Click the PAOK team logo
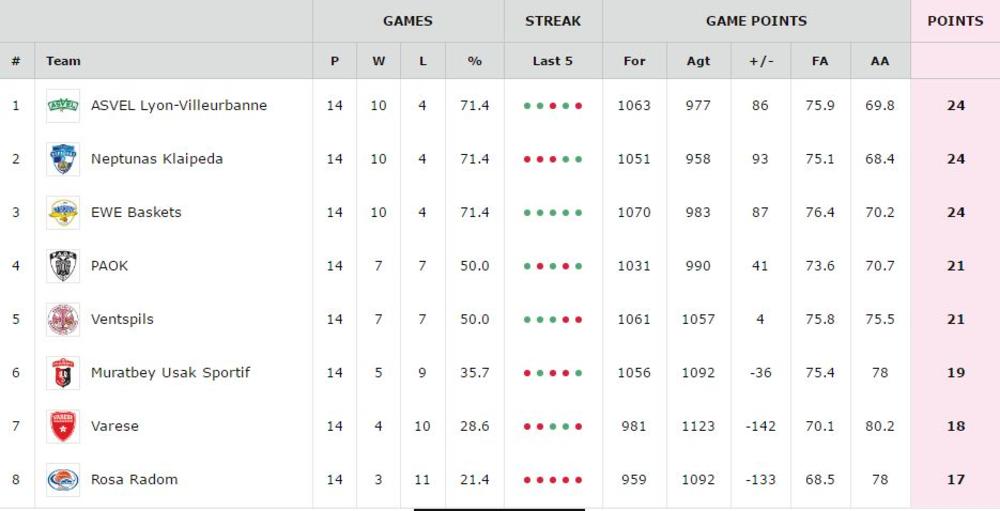The image size is (1000, 511). tap(63, 266)
